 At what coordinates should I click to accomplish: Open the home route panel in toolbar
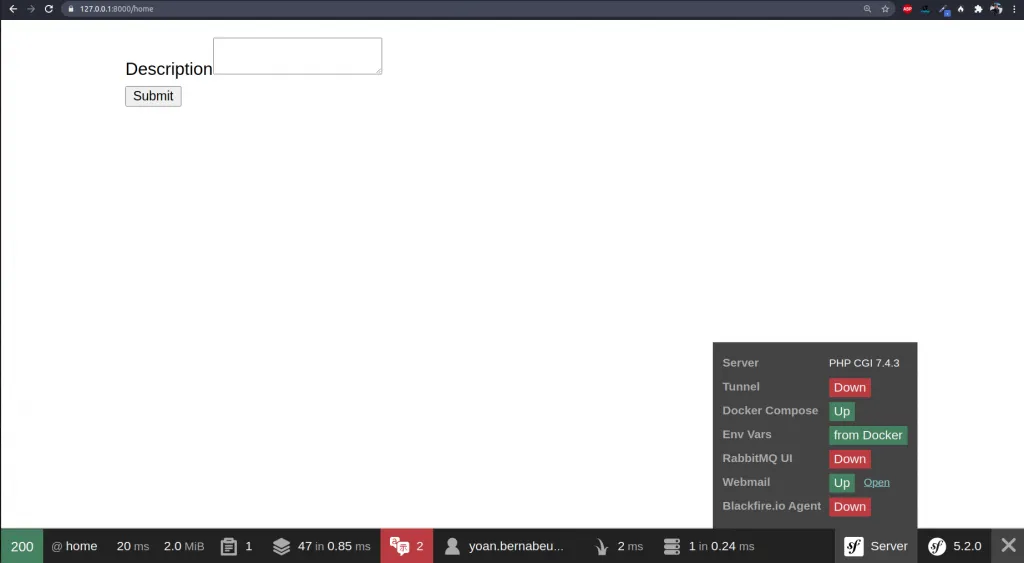tap(75, 546)
